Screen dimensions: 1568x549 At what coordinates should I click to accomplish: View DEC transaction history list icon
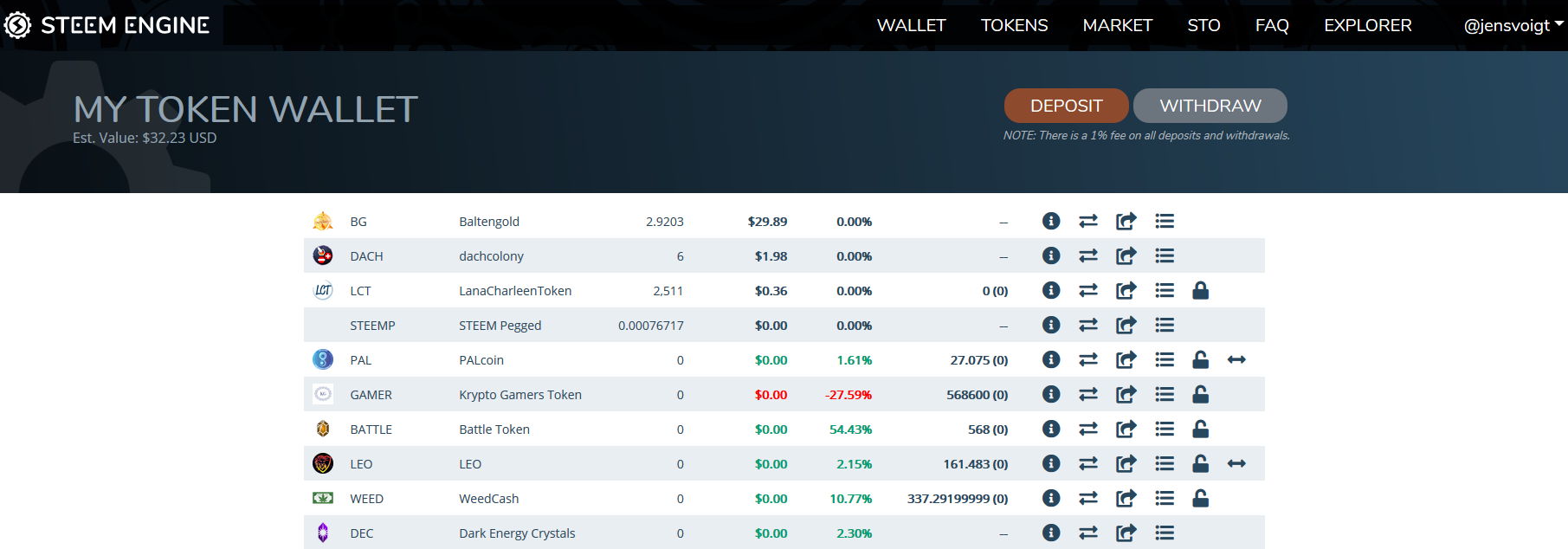pos(1165,533)
